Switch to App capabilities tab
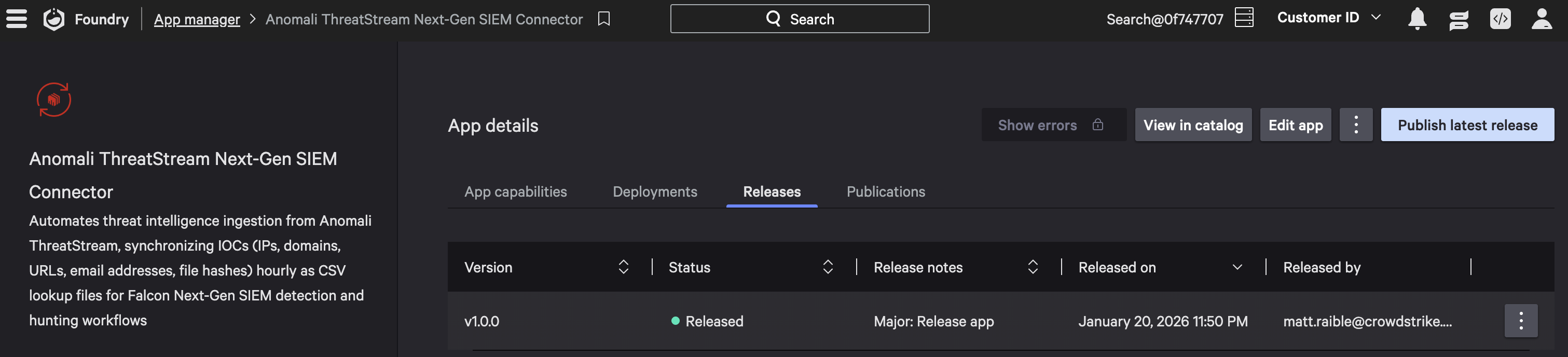Viewport: 1568px width, 357px height. (516, 191)
